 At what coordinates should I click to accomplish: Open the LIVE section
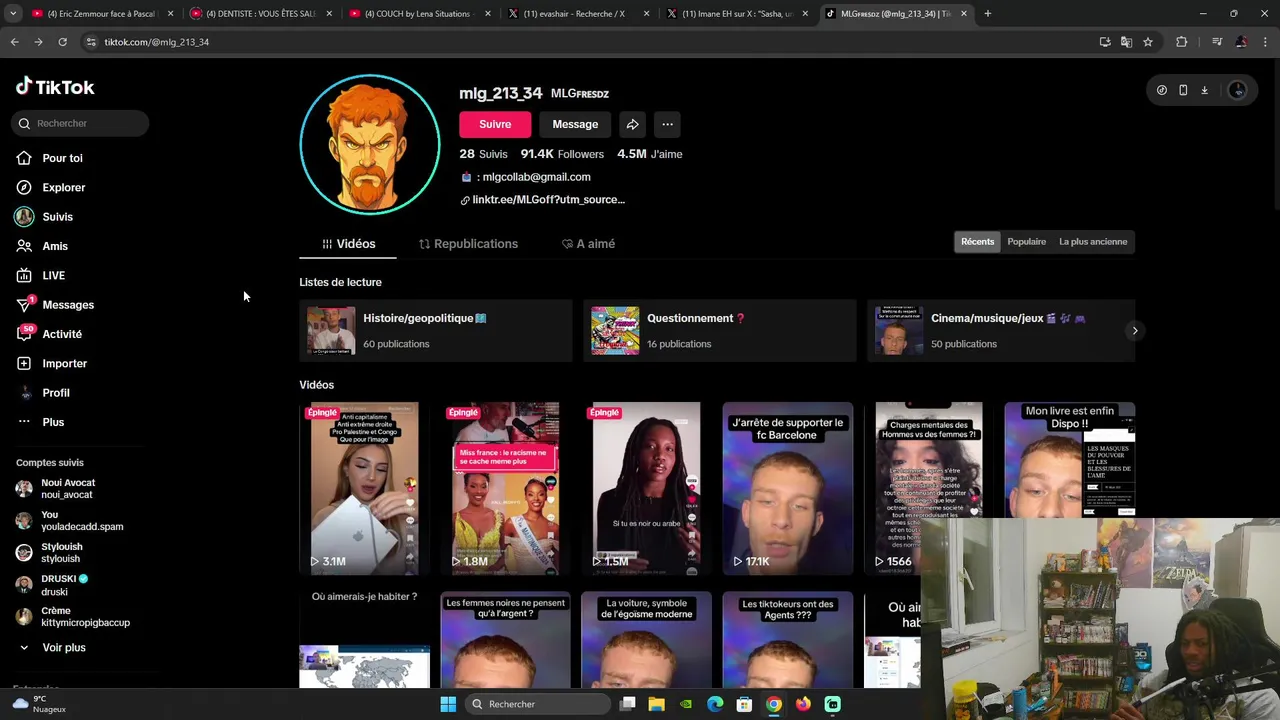pyautogui.click(x=53, y=275)
